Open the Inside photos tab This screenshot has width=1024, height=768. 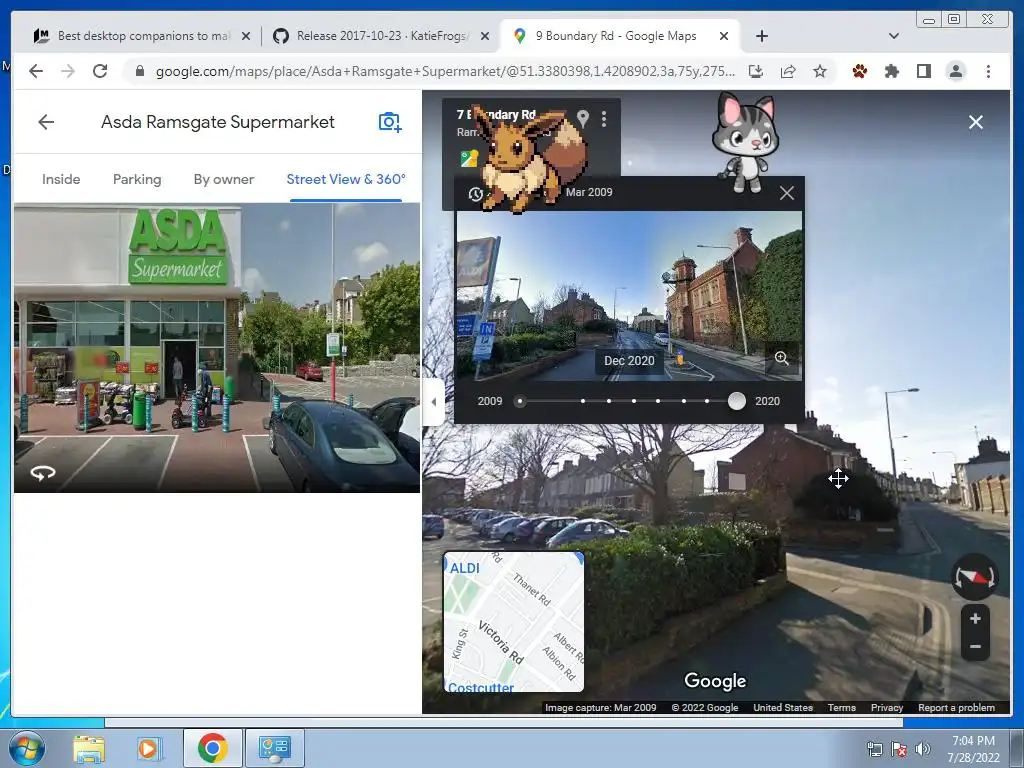coord(61,179)
